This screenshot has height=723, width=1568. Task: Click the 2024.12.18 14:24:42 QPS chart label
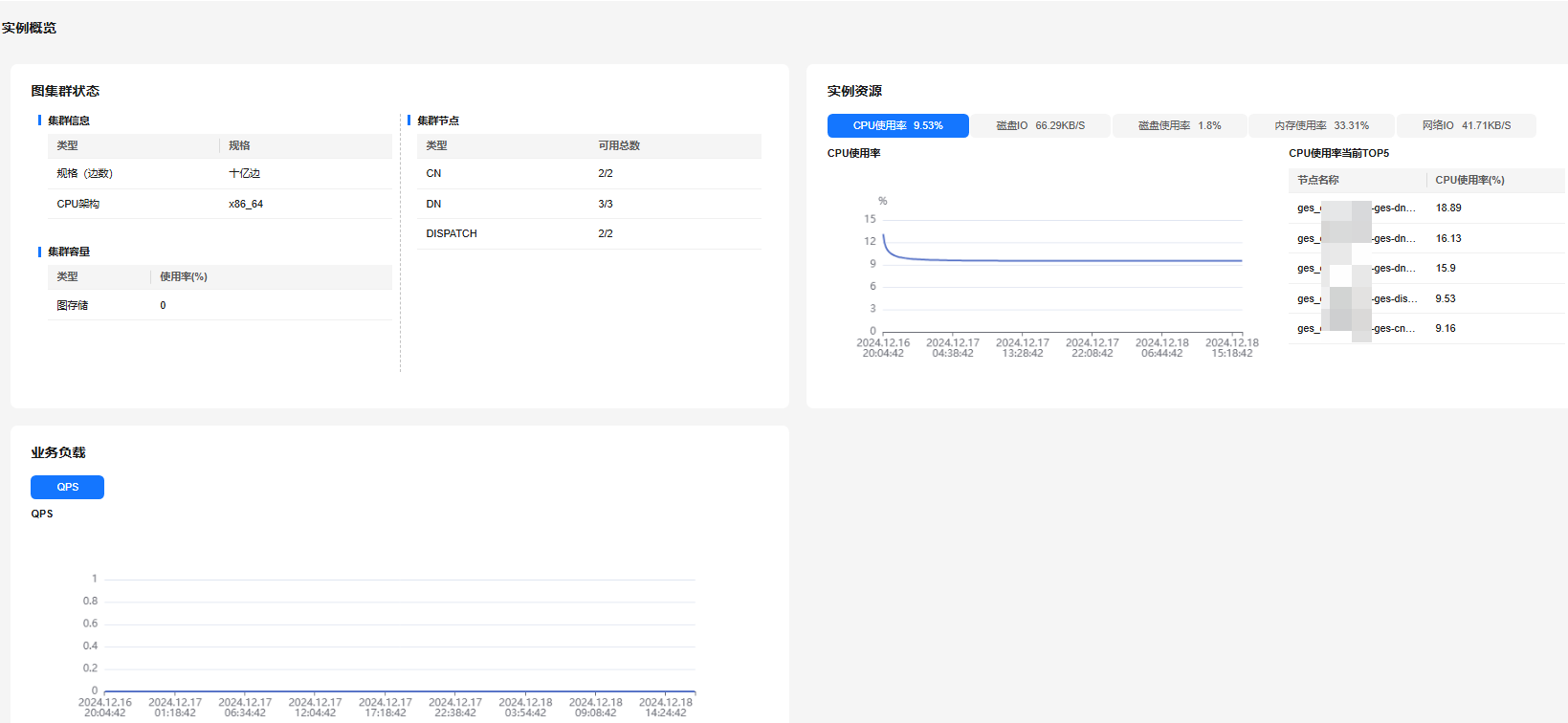point(666,708)
